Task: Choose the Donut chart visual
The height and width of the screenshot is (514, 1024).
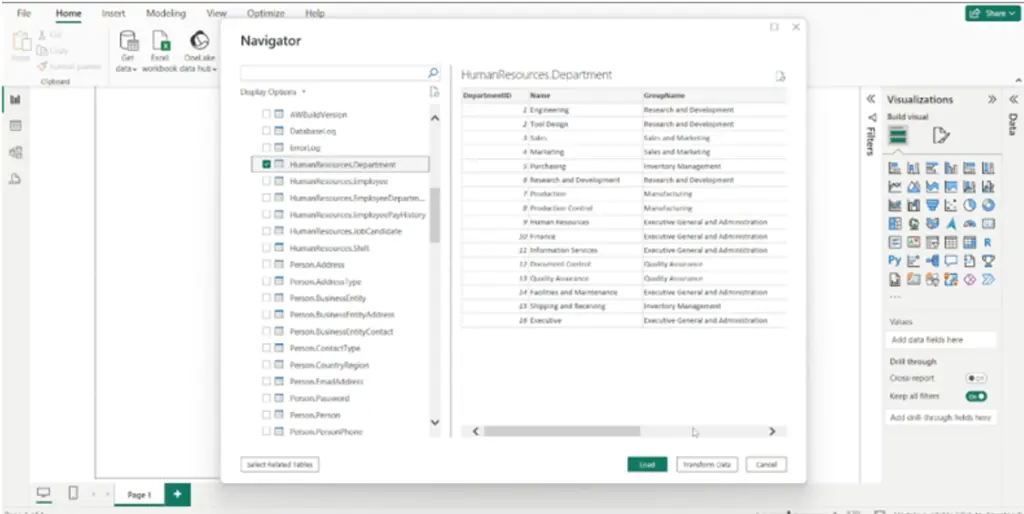Action: 988,205
